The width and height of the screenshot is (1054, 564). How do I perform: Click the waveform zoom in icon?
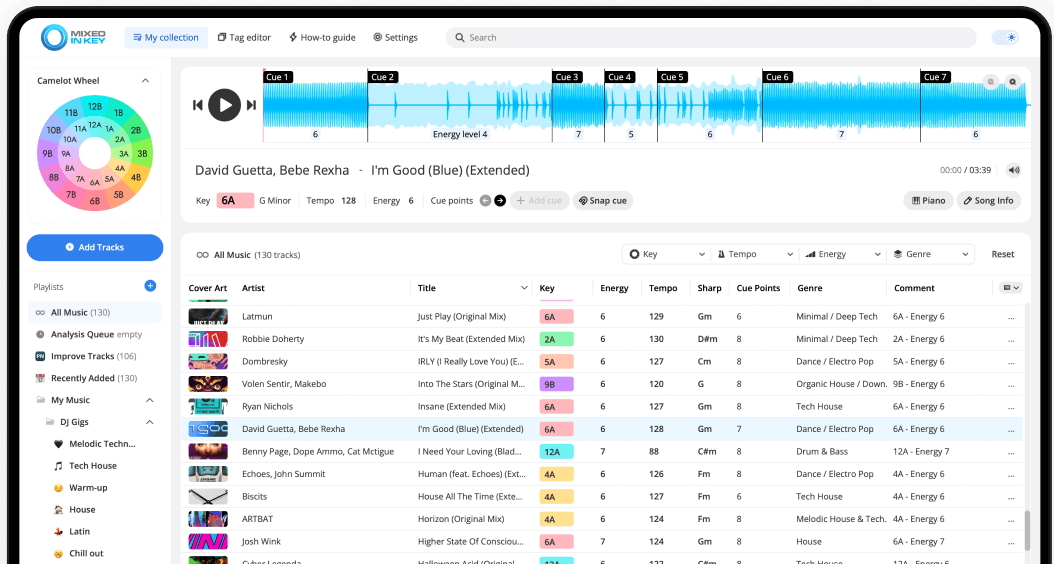[x=1012, y=82]
